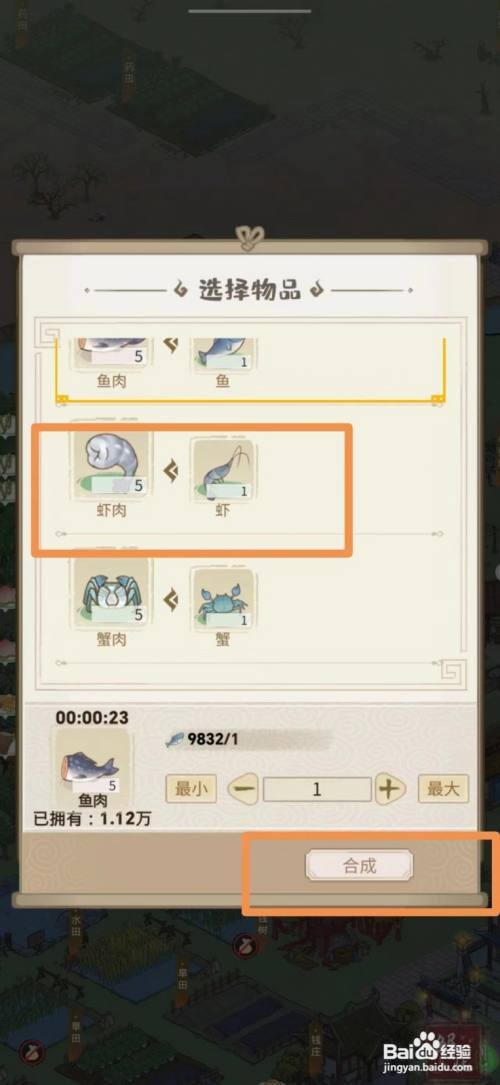
Task: Tap the arrow between 蟹肉 and 蟹
Action: (170, 599)
